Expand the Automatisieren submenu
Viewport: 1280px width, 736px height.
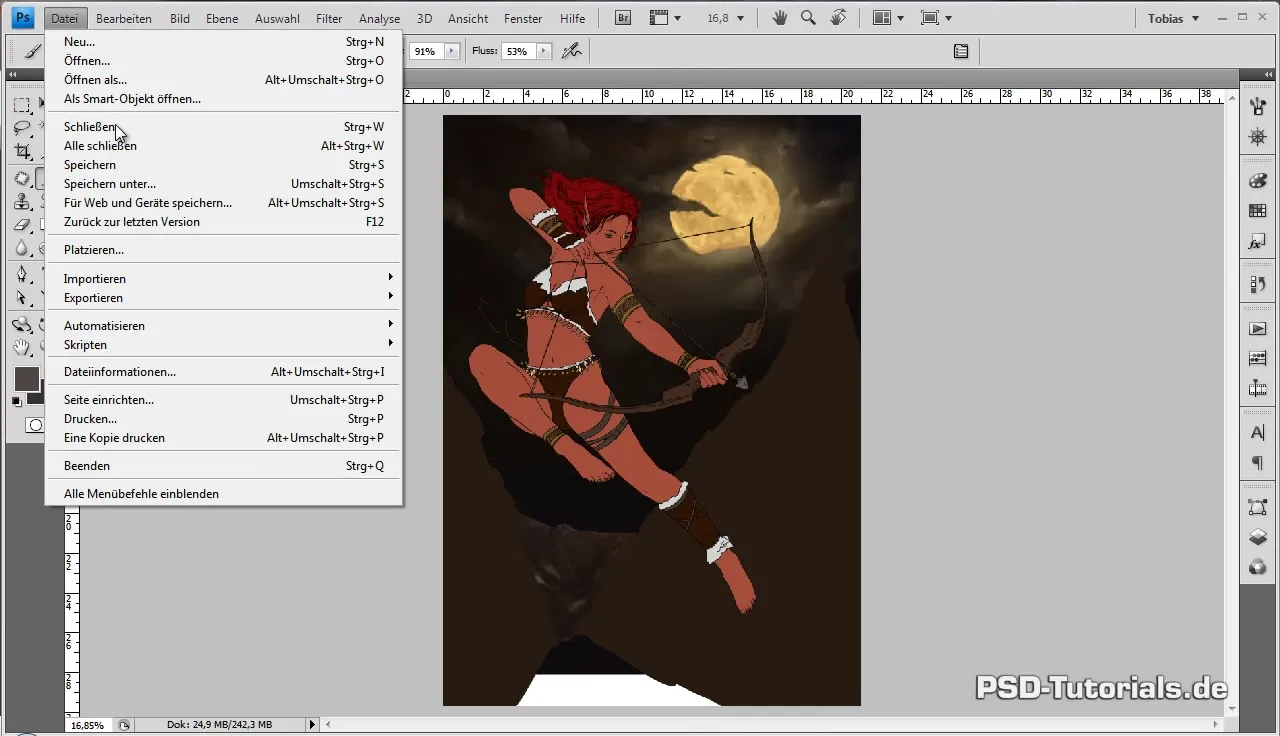point(223,326)
